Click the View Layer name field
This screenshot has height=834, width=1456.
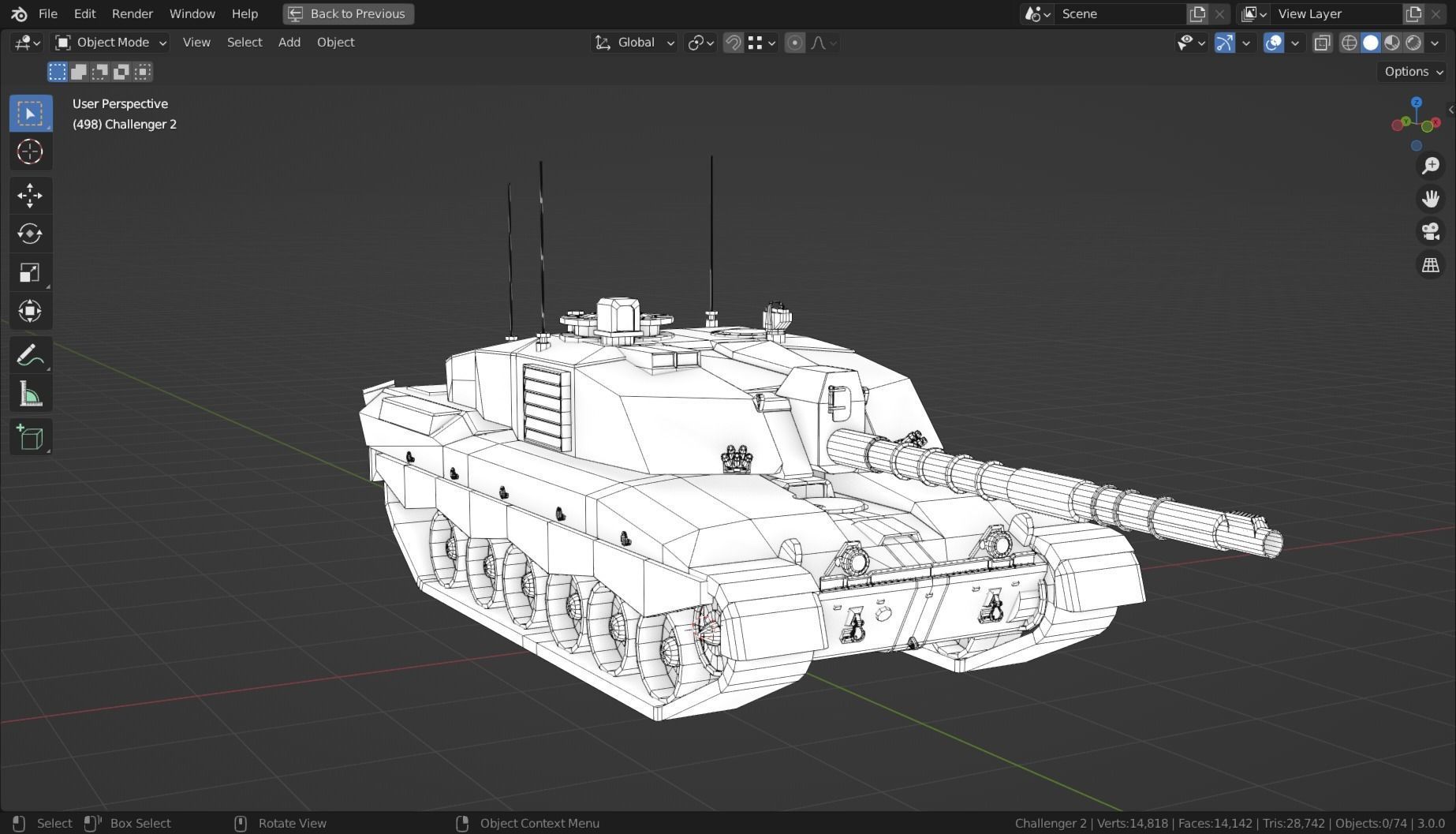point(1337,13)
